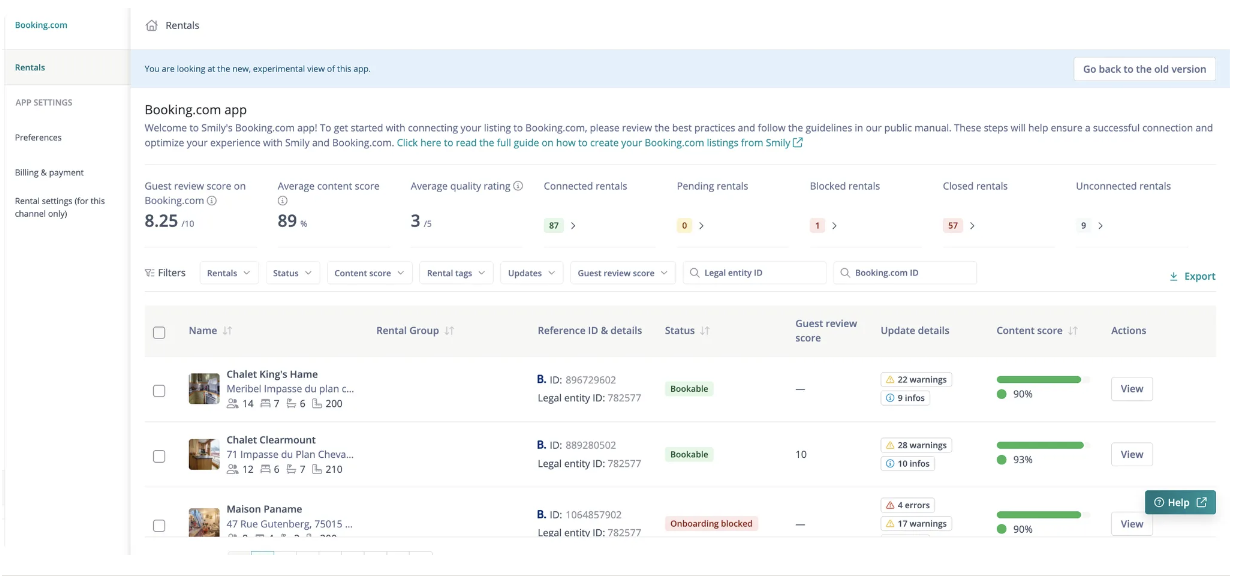1236x588 pixels.
Task: Click the 17 warnings badge
Action: (x=916, y=523)
